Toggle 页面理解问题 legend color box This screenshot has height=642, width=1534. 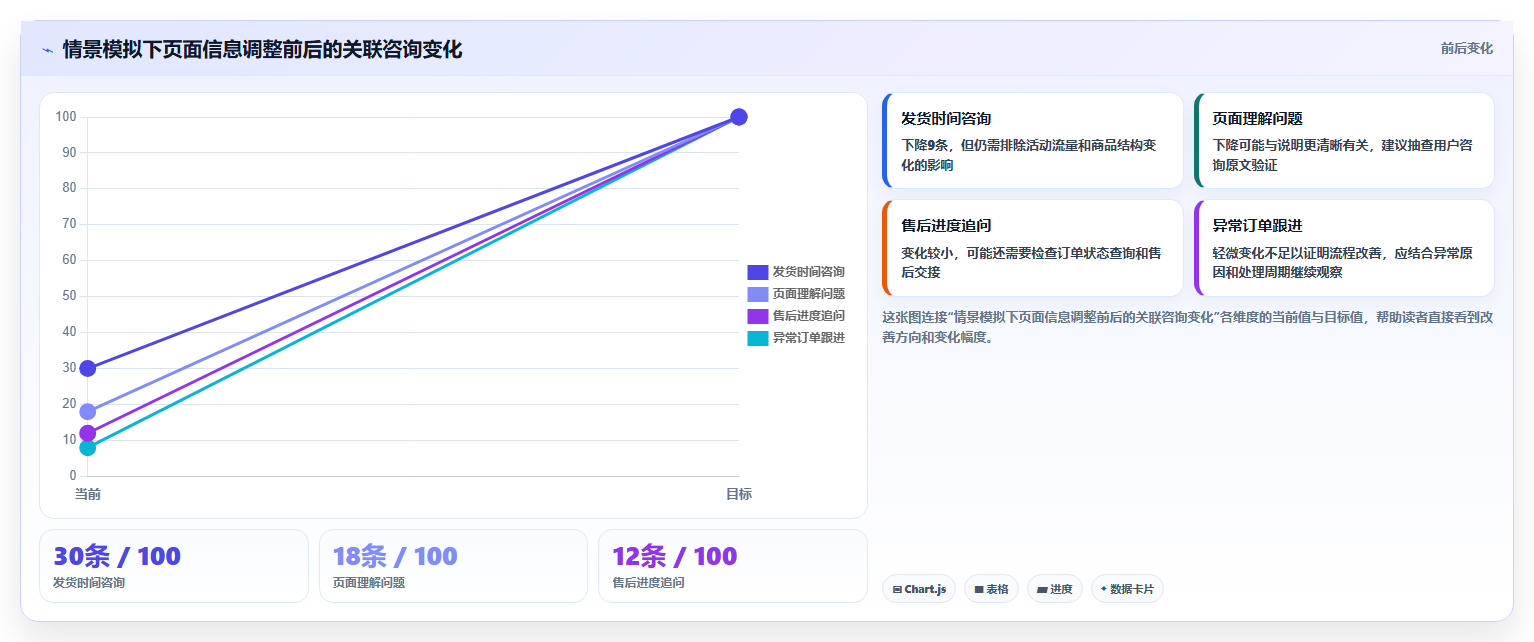pos(757,294)
